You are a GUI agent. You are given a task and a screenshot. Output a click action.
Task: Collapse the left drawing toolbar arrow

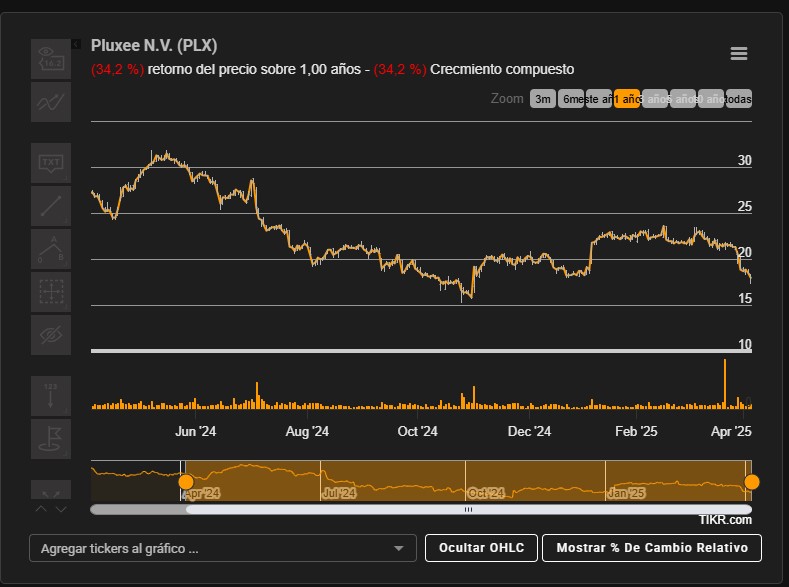pyautogui.click(x=76, y=44)
